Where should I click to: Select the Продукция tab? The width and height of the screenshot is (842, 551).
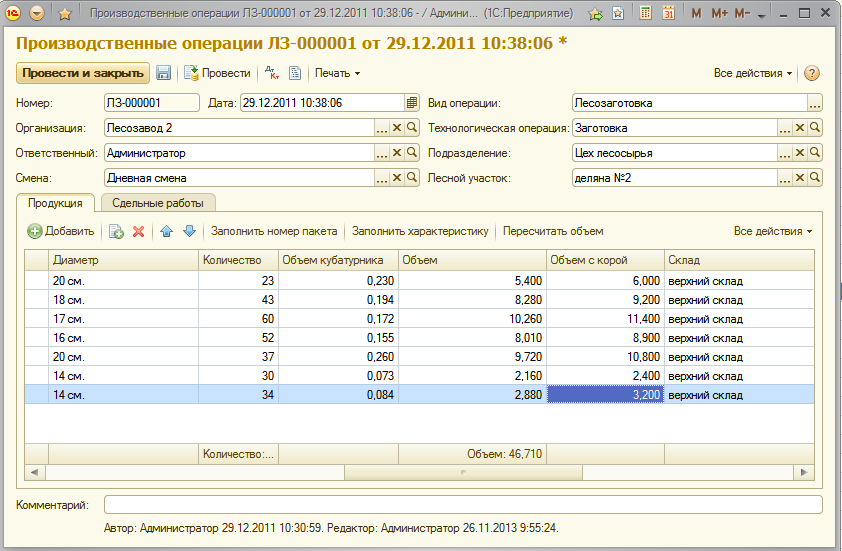point(55,203)
